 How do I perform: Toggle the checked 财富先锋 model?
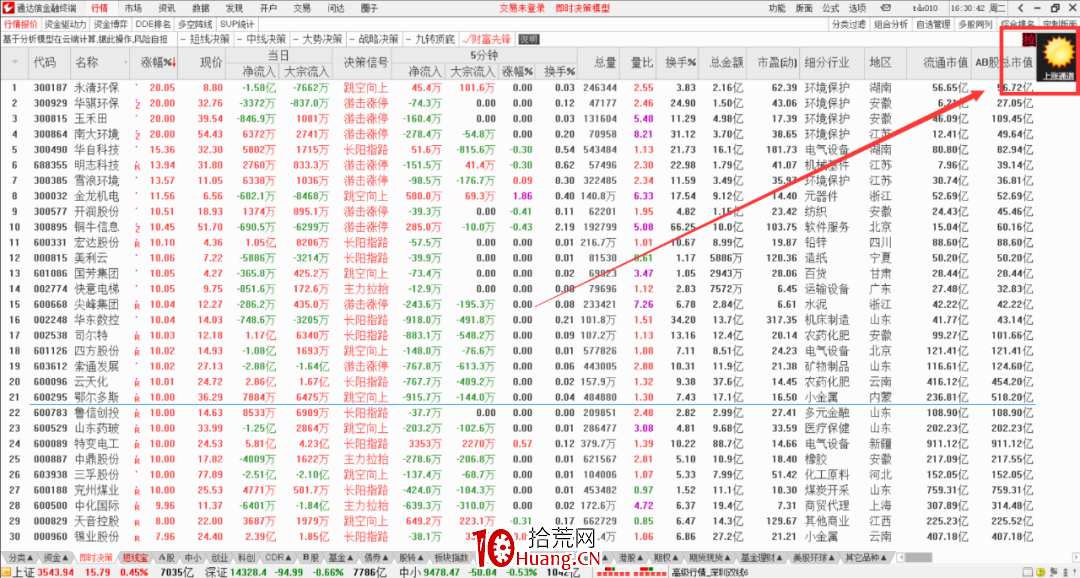[x=486, y=39]
